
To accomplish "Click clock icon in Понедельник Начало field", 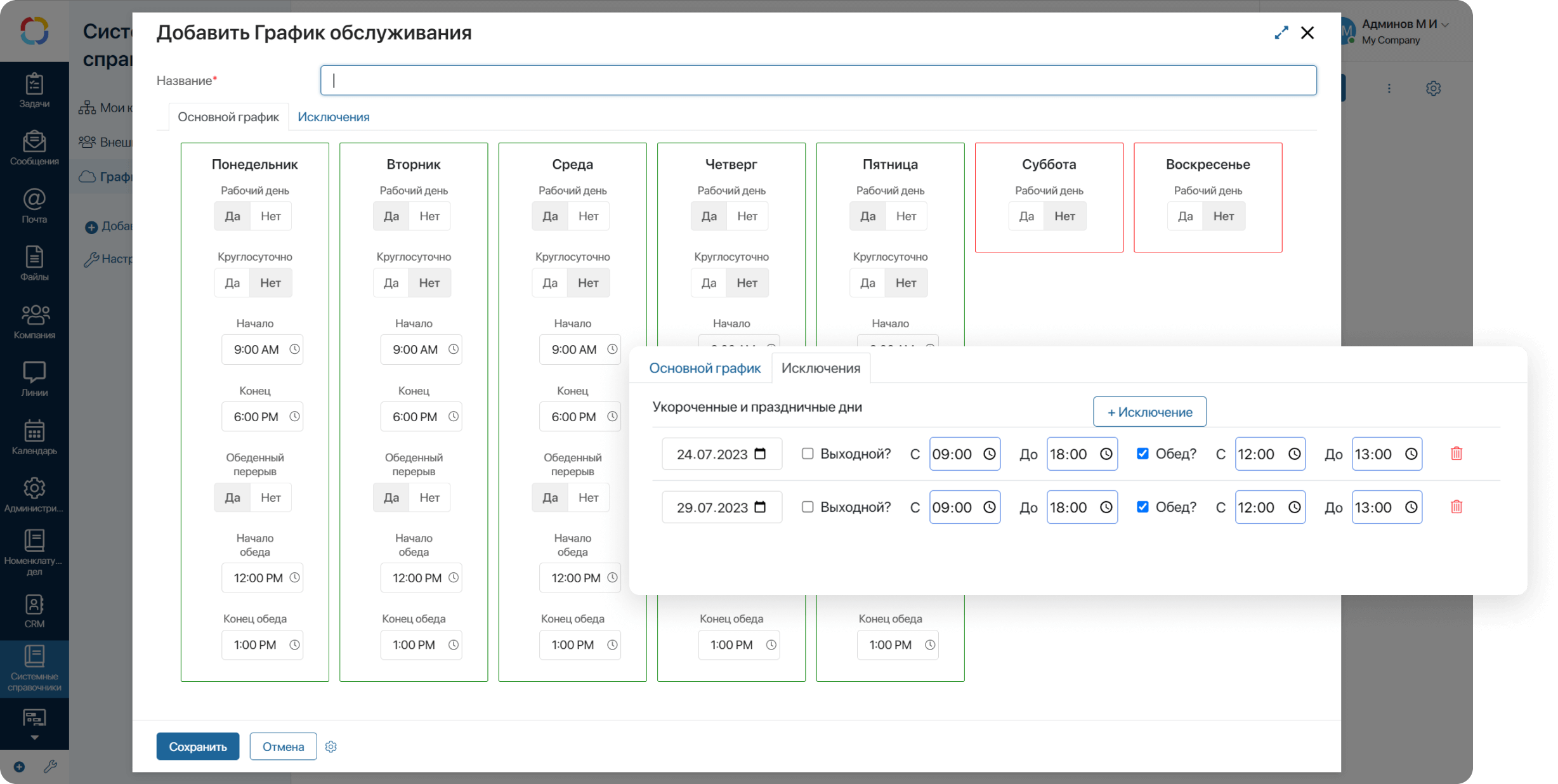I will click(294, 349).
